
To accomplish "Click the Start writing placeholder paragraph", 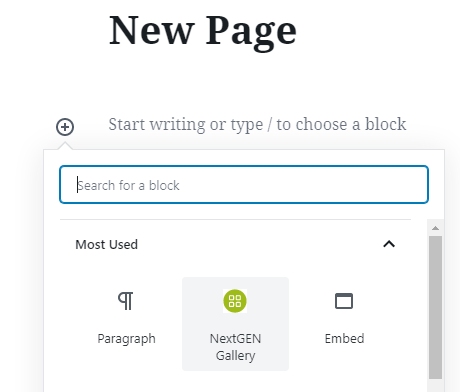I will pos(257,125).
